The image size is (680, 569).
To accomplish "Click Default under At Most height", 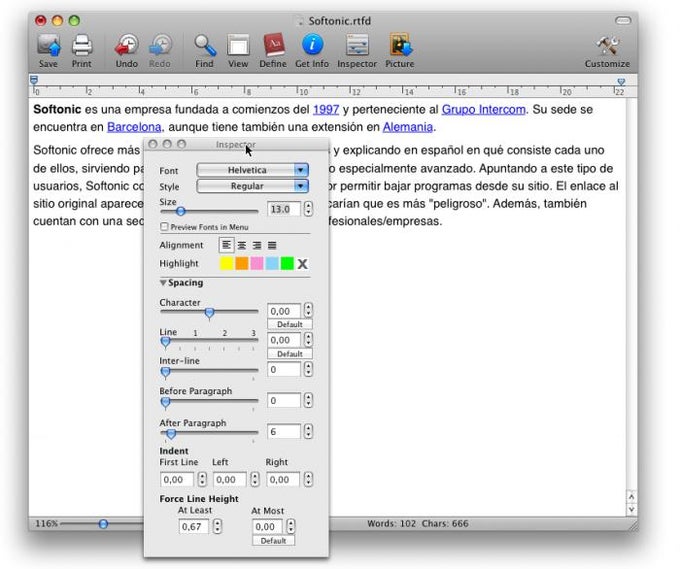I will click(273, 541).
